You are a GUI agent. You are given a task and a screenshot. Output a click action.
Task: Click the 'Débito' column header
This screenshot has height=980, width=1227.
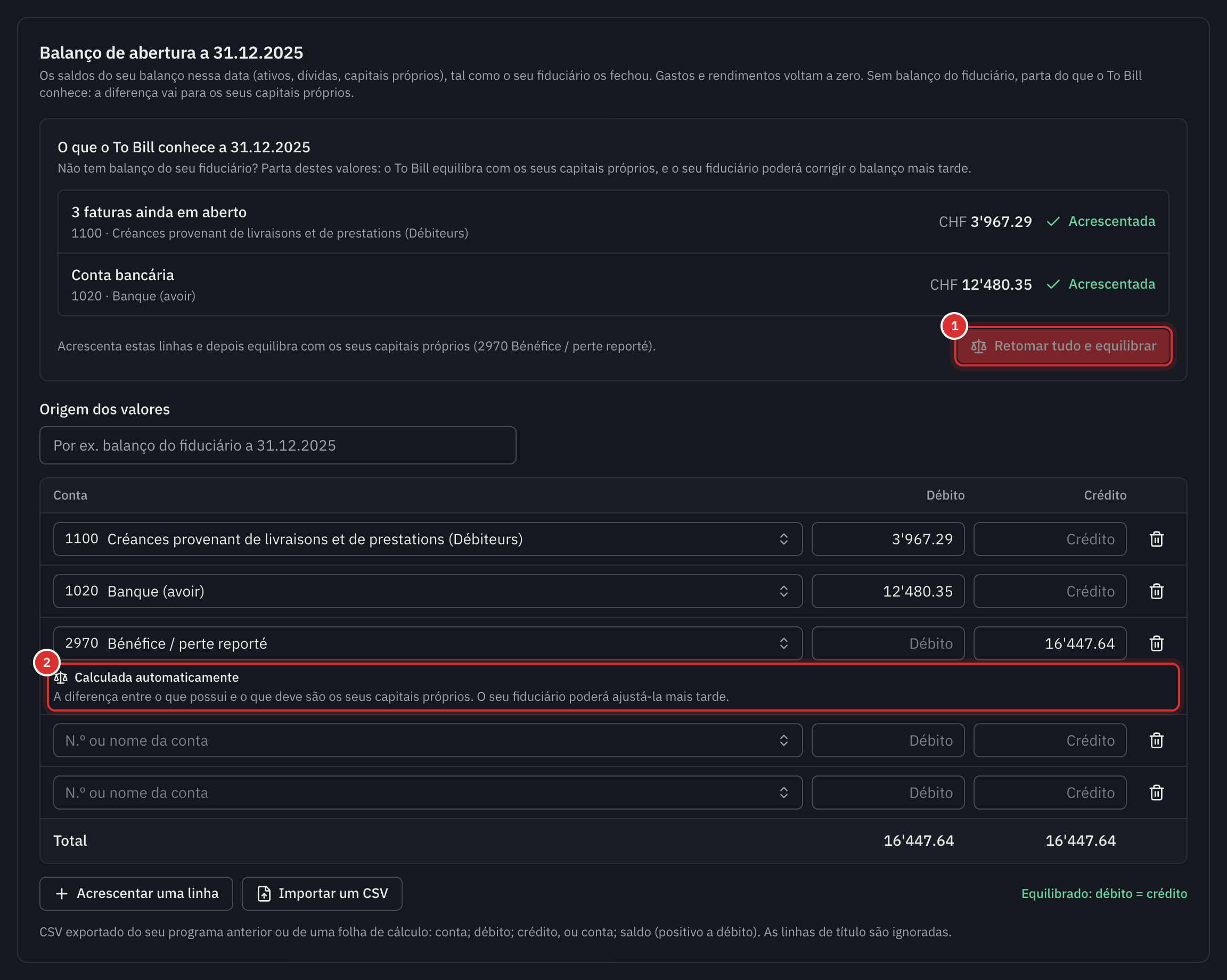point(945,495)
